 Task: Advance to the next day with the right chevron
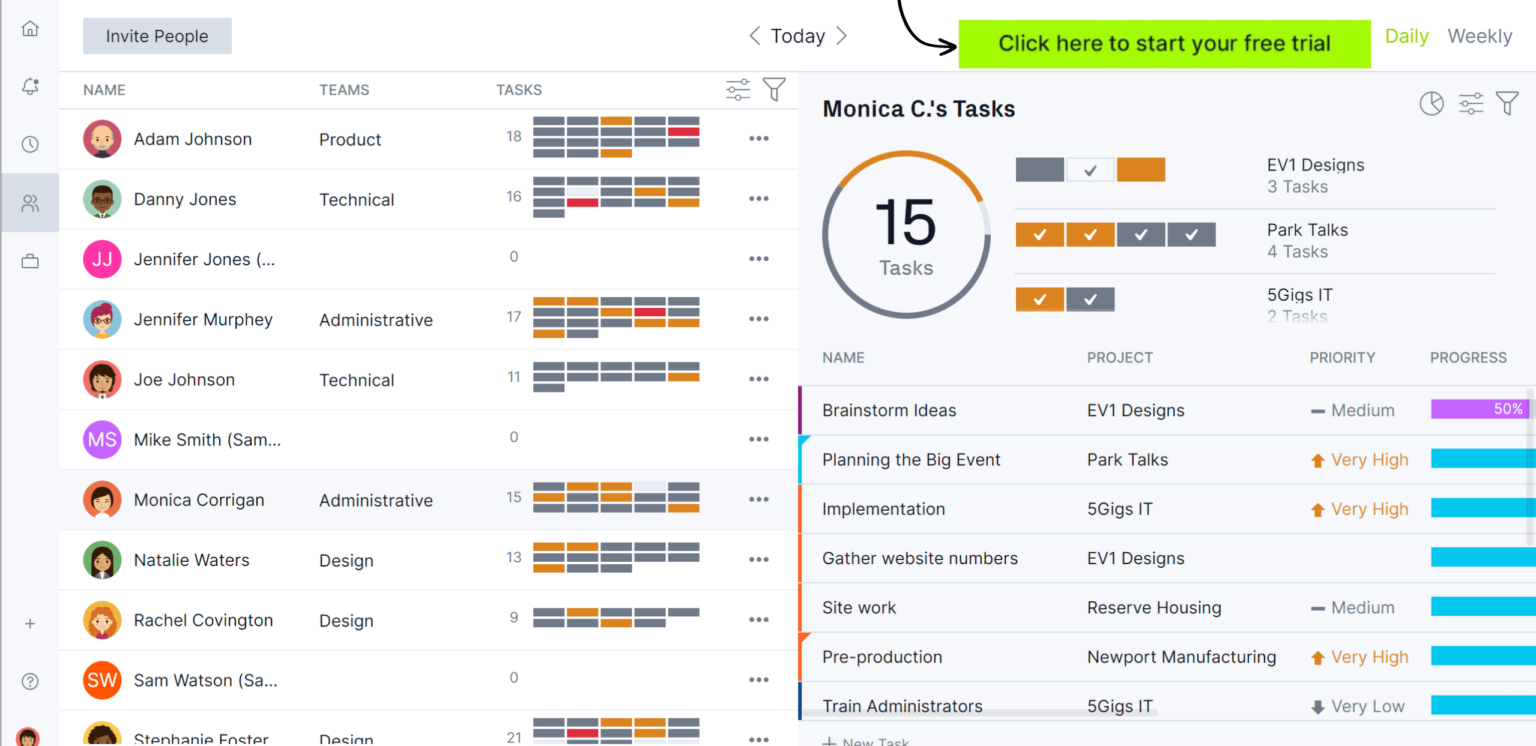click(842, 35)
